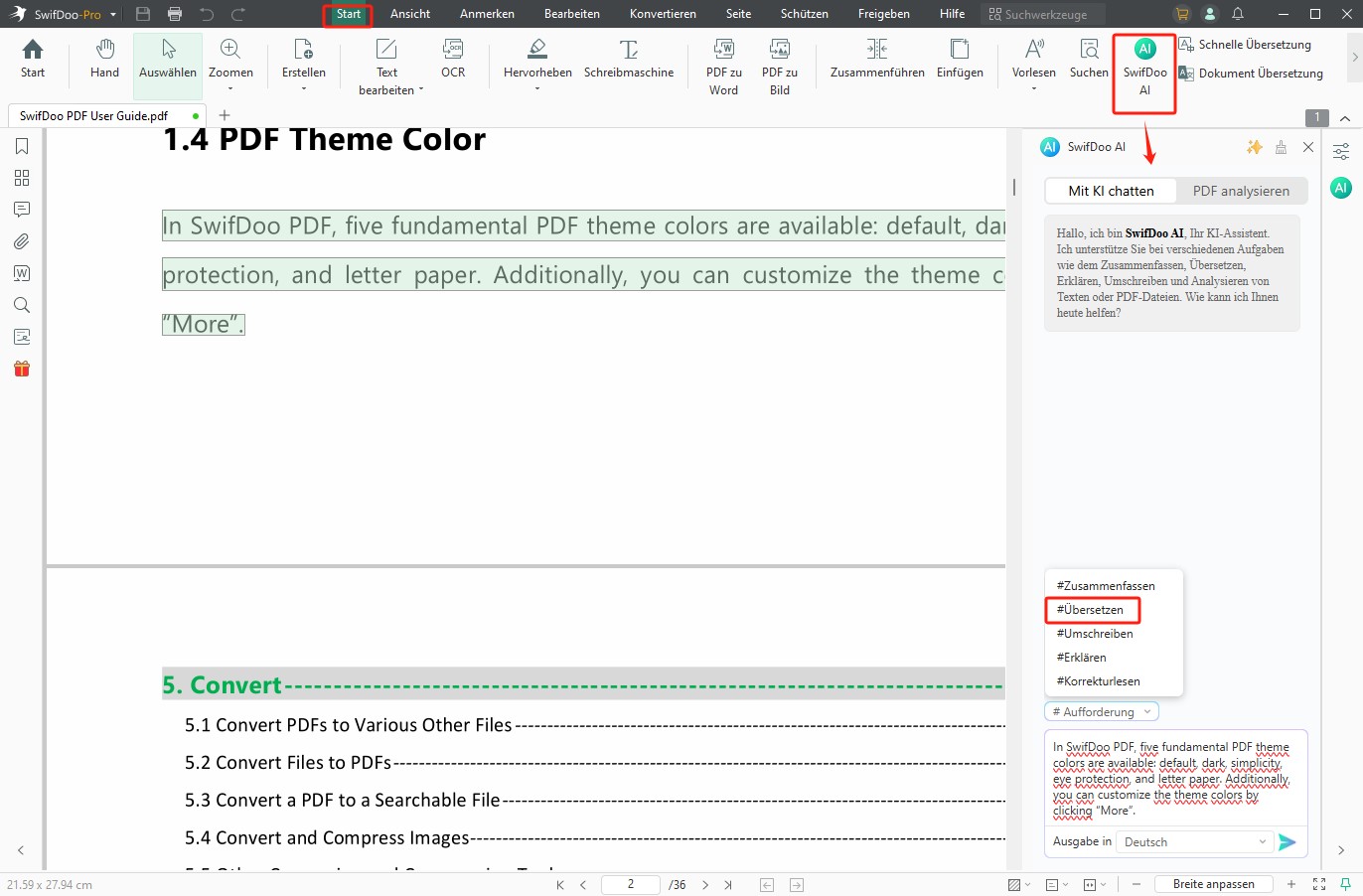Send the AI prompt with the arrow icon
The height and width of the screenshot is (896, 1363).
1287,842
